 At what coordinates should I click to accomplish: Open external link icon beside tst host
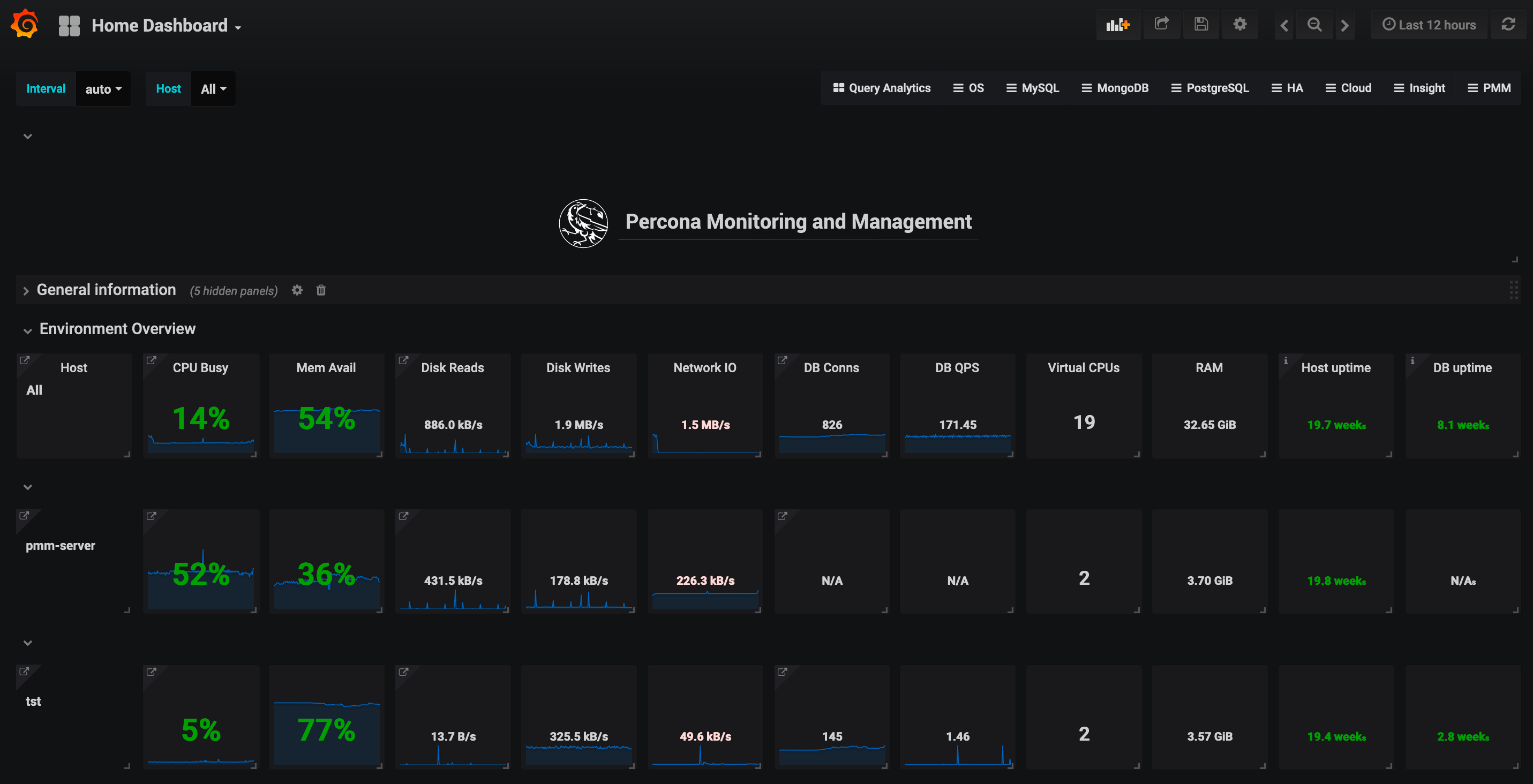point(25,672)
